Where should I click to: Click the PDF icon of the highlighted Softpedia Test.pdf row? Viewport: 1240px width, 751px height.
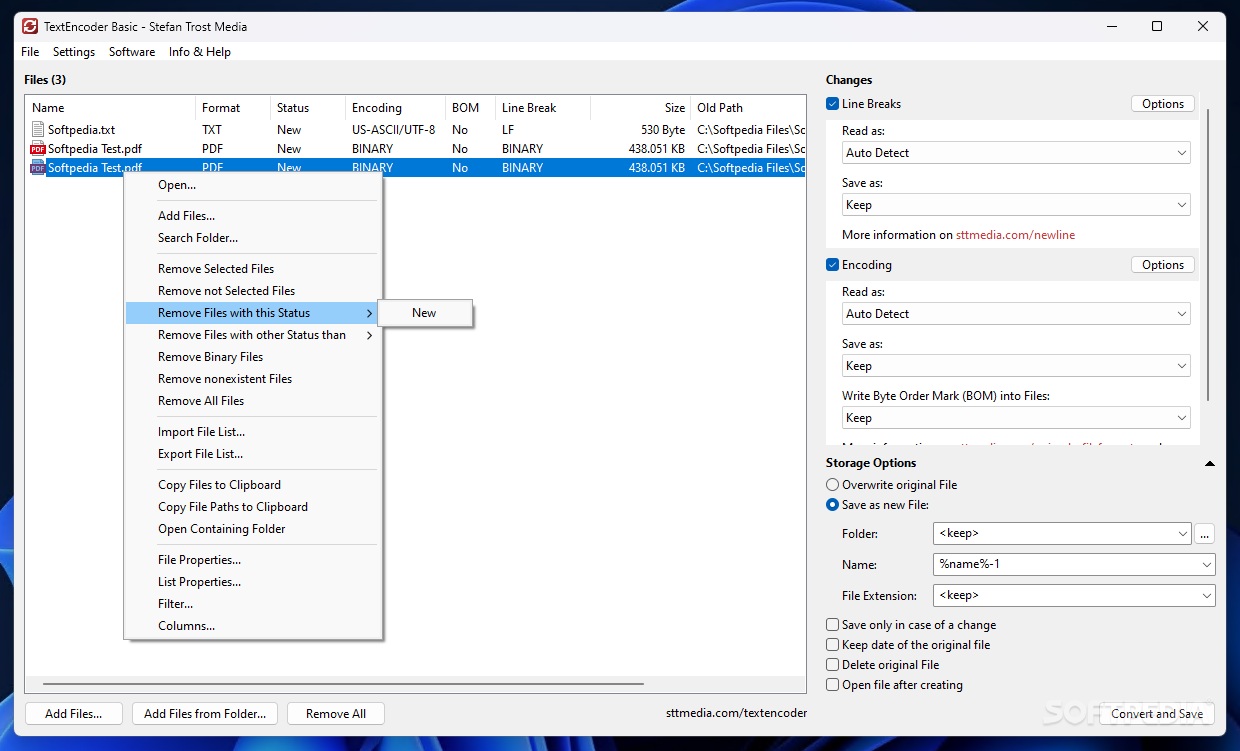(x=38, y=168)
